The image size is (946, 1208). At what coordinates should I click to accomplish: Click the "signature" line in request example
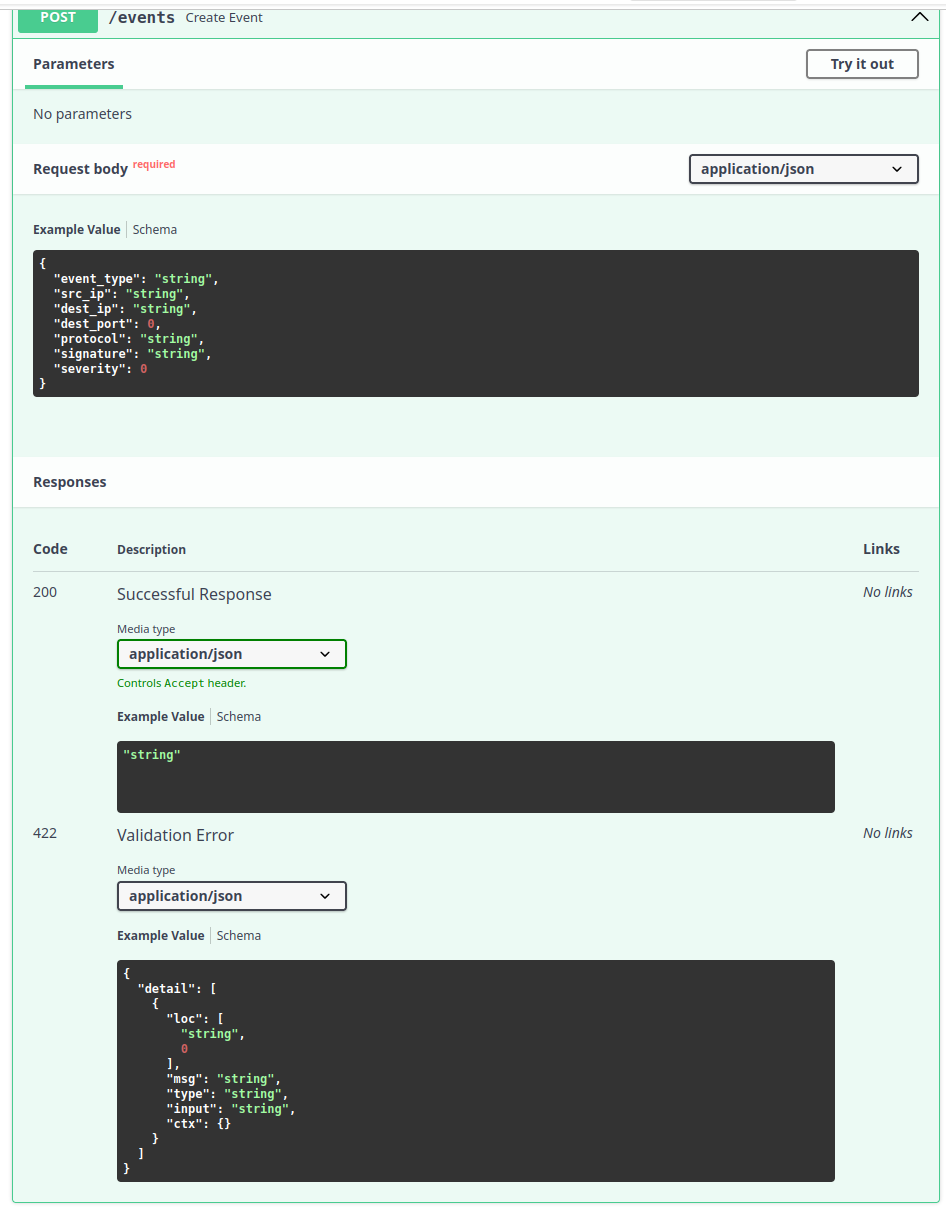point(132,354)
